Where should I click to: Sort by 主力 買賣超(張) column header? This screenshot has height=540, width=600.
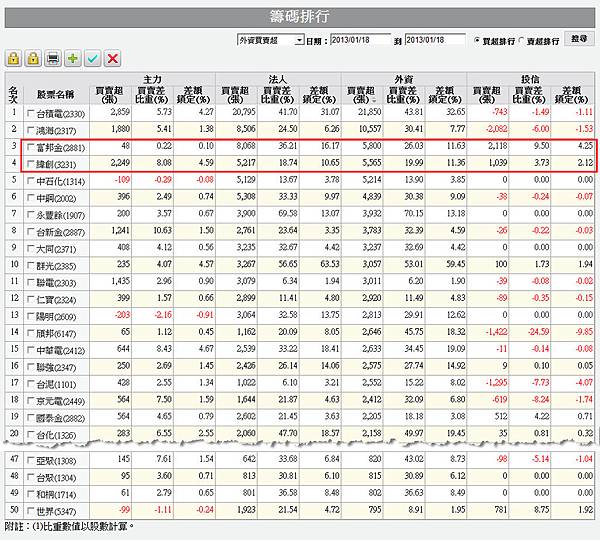point(109,95)
